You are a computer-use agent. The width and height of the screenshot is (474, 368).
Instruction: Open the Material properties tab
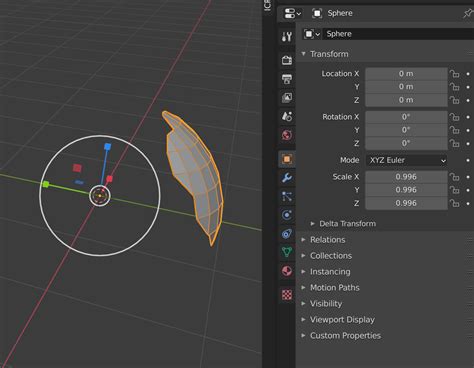(x=287, y=271)
